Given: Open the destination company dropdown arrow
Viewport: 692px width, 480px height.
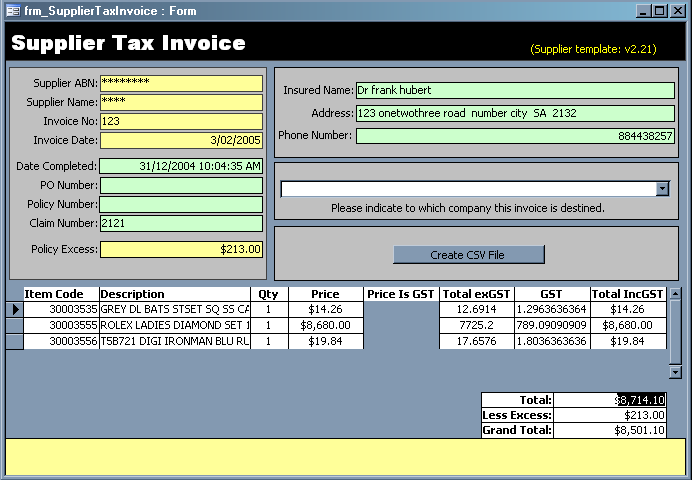Looking at the screenshot, I should point(662,188).
